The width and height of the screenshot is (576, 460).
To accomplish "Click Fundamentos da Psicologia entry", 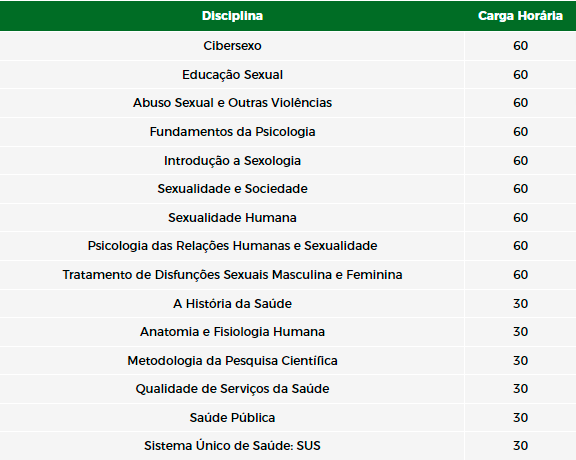I will pos(232,132).
